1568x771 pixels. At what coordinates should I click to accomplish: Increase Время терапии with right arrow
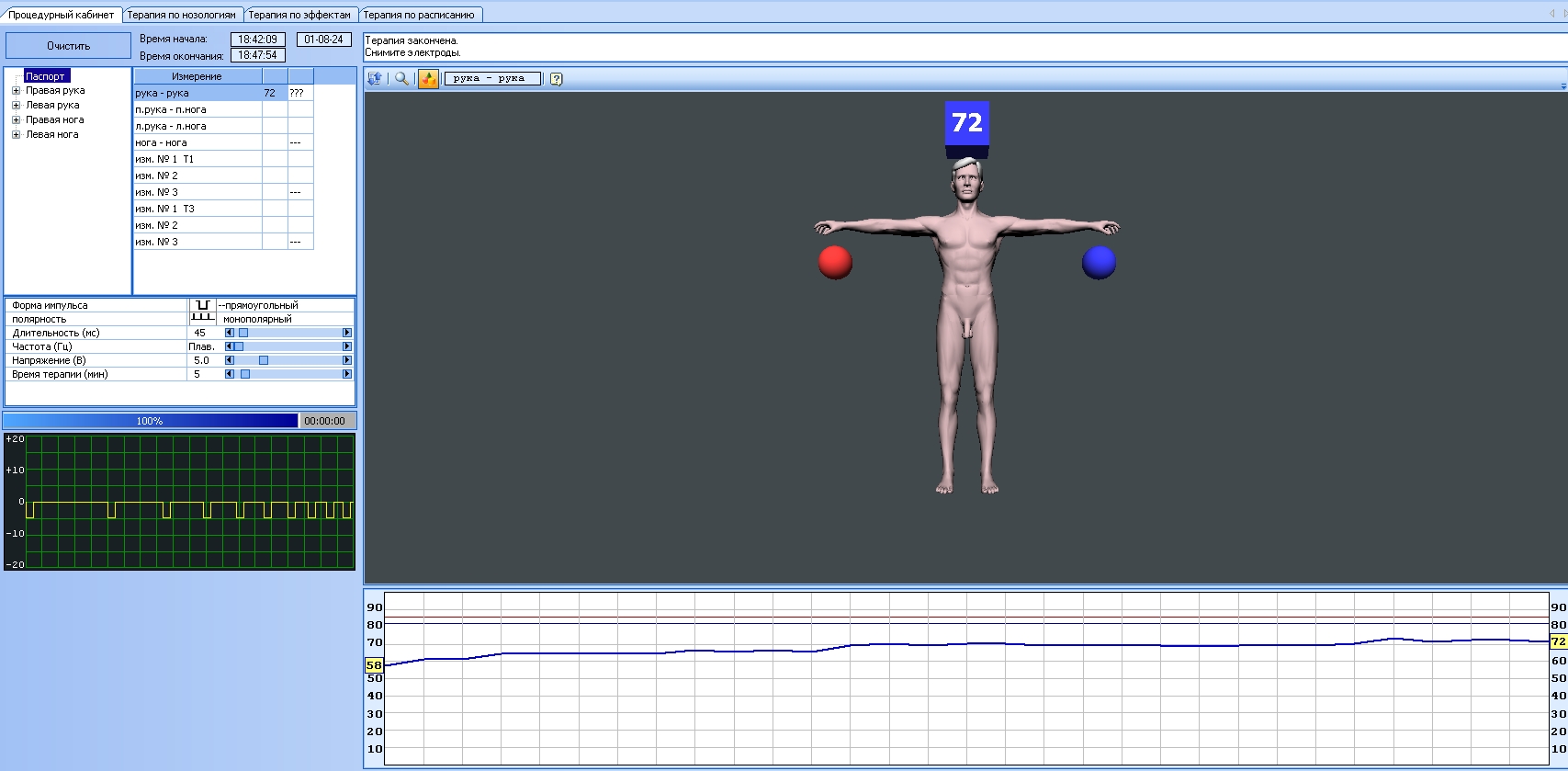tap(346, 374)
